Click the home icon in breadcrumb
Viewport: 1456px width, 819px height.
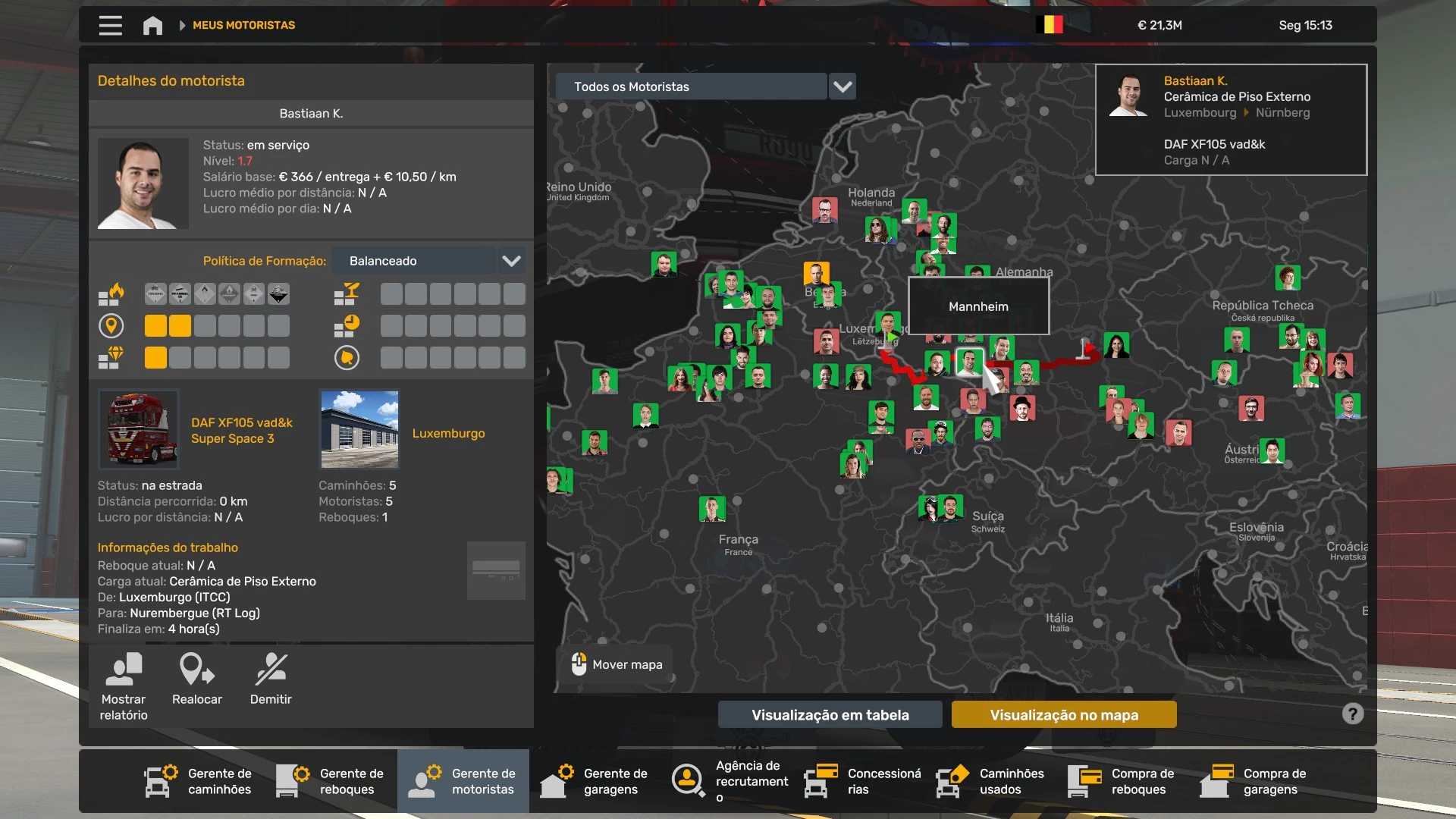(152, 25)
